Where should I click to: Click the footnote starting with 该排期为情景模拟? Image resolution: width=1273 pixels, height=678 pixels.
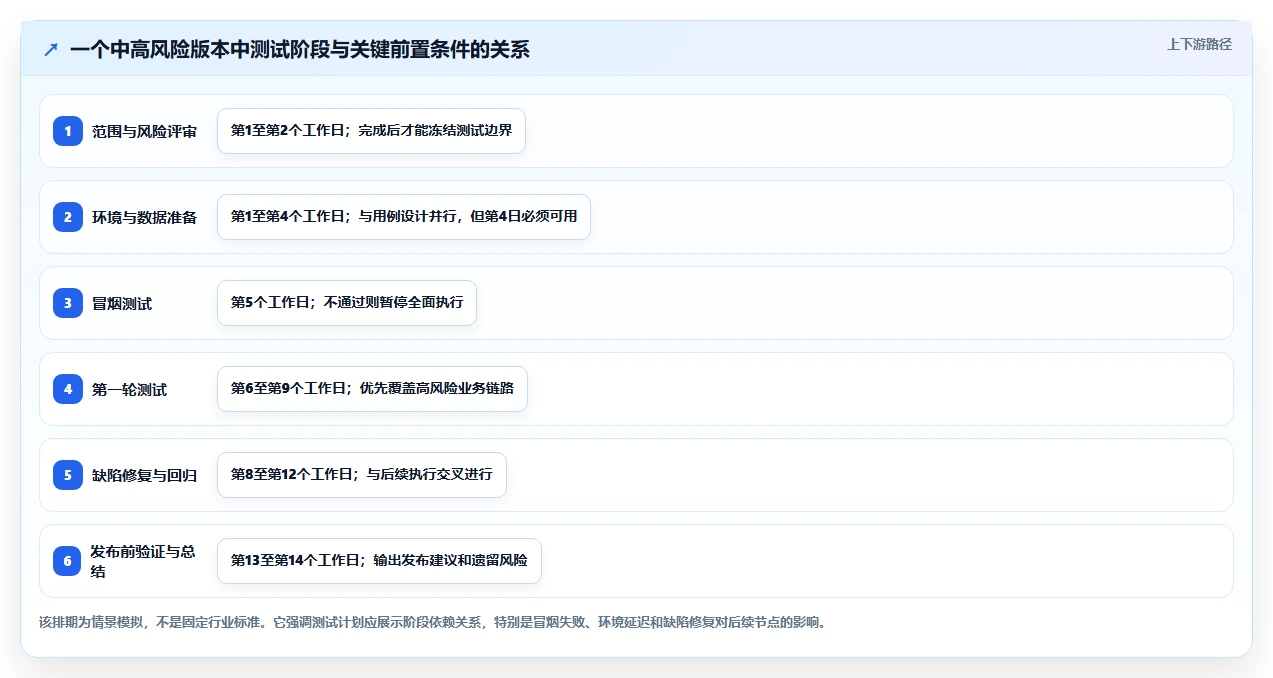(x=433, y=622)
